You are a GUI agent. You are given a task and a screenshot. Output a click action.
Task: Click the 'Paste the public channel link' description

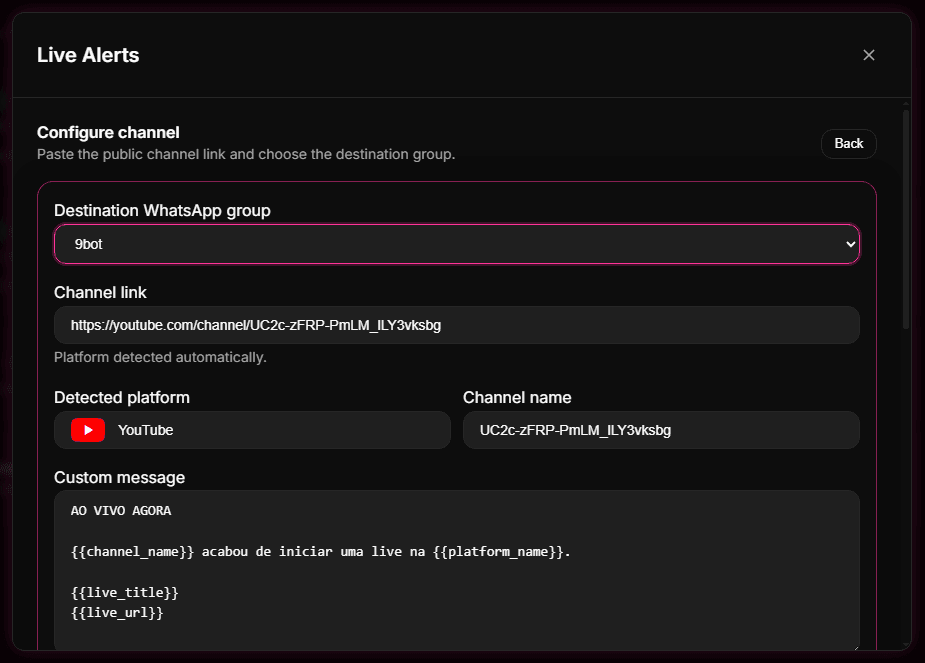246,155
